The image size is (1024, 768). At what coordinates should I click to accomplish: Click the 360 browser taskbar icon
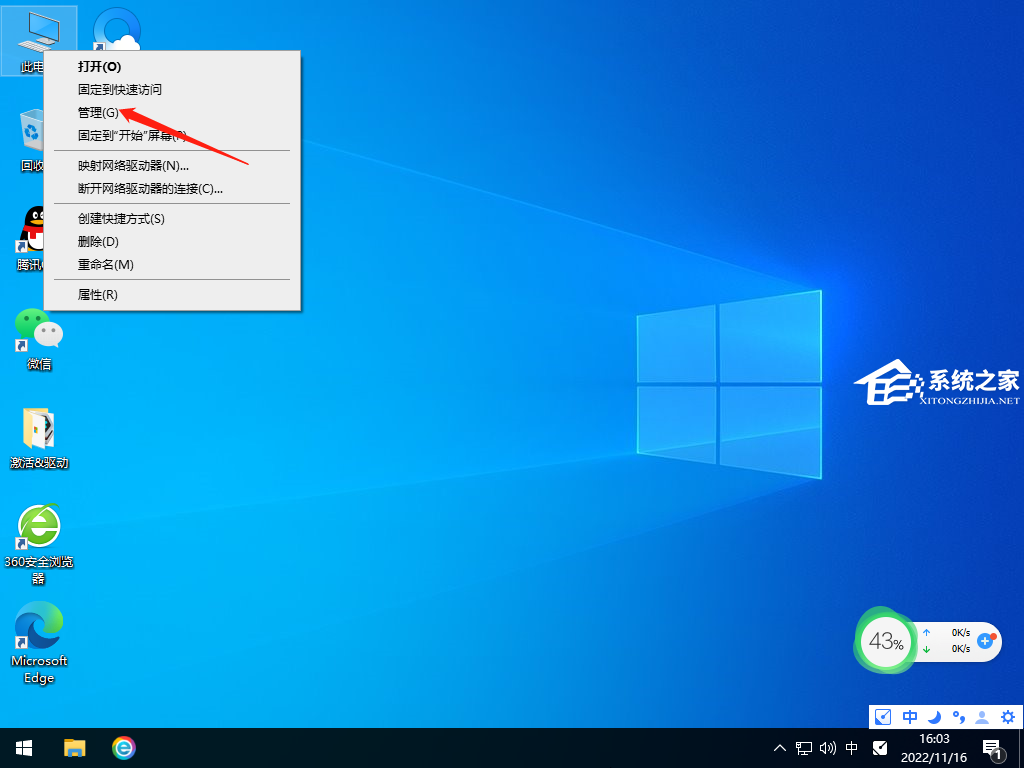tap(124, 748)
